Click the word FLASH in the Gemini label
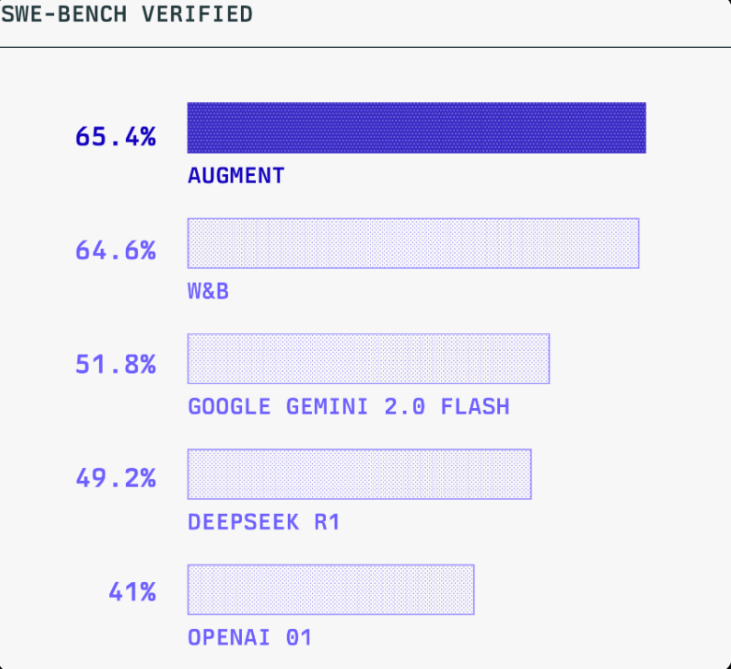Image resolution: width=731 pixels, height=669 pixels. point(475,407)
